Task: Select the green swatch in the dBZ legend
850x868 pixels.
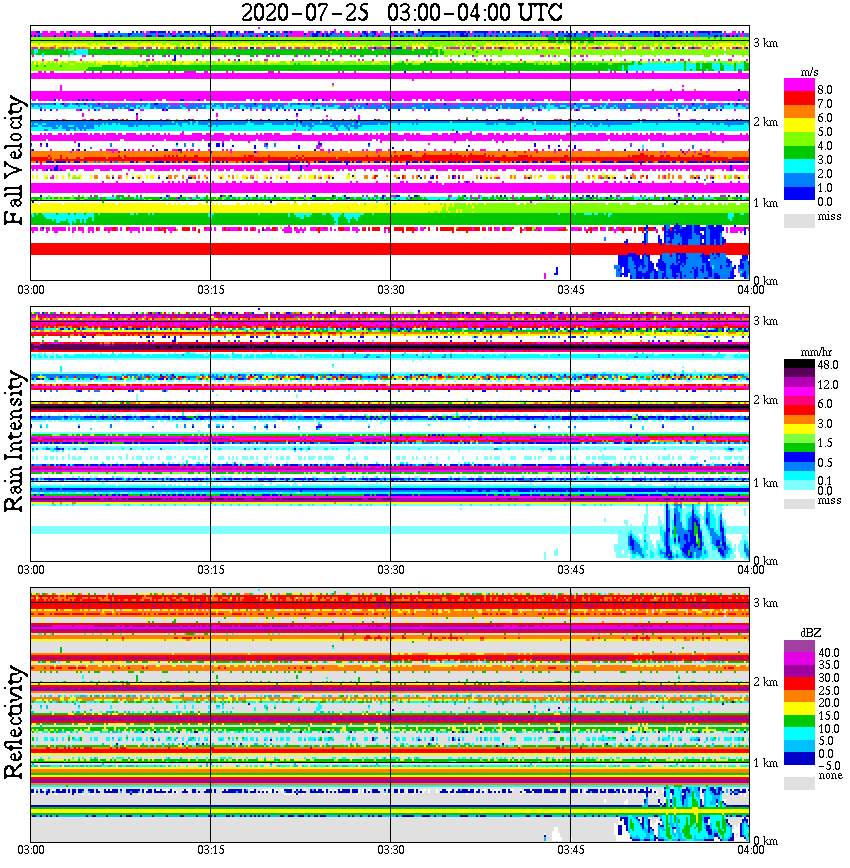Action: 799,721
